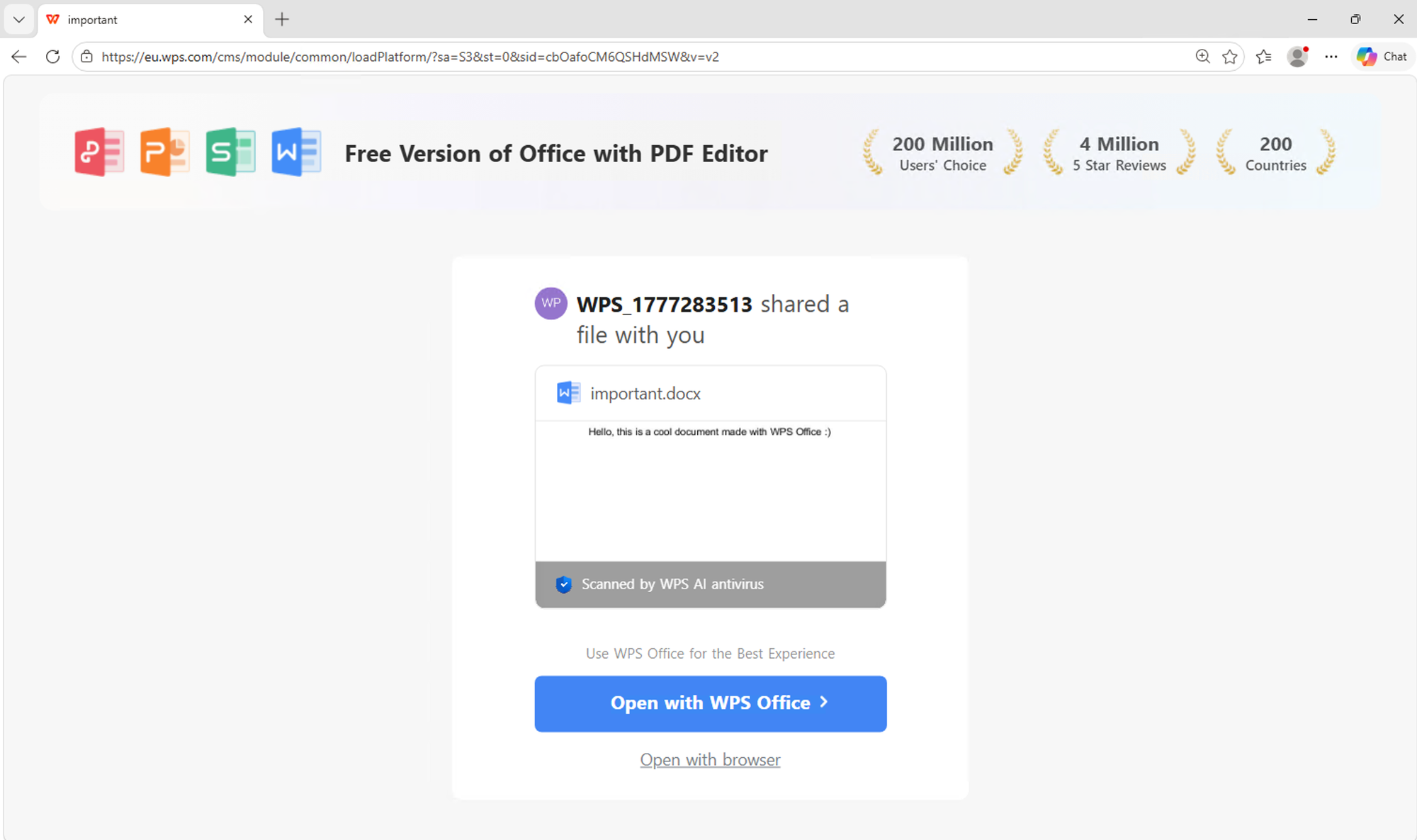Click the important.docx file type icon

pyautogui.click(x=568, y=392)
